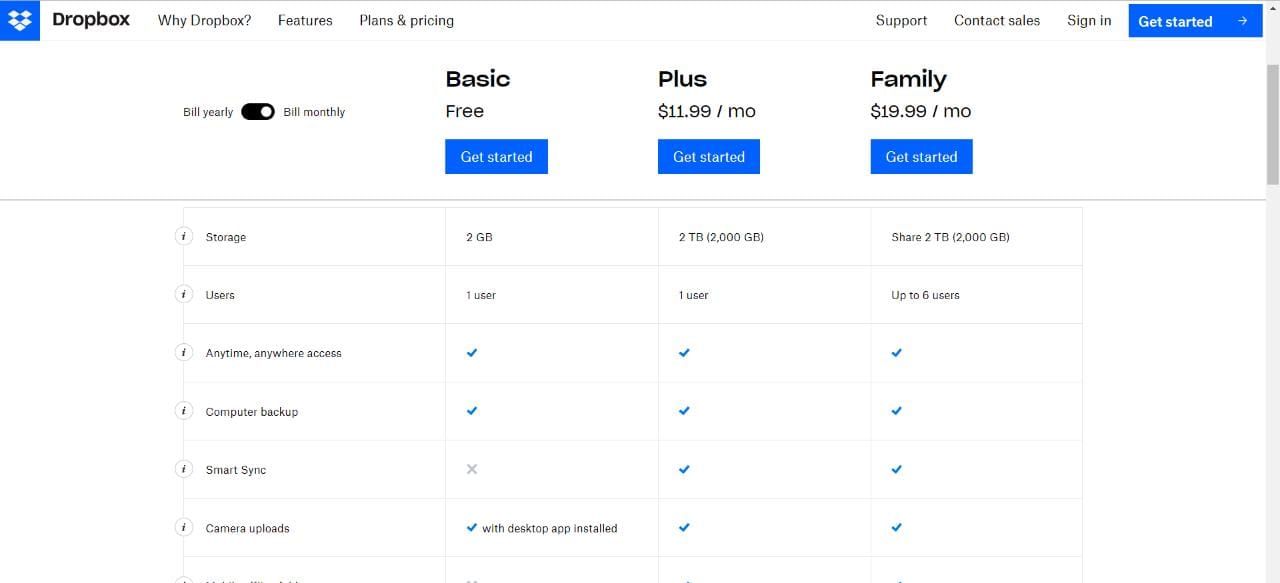
Task: Click info icon beside Anytime, anywhere access
Action: pyautogui.click(x=184, y=353)
